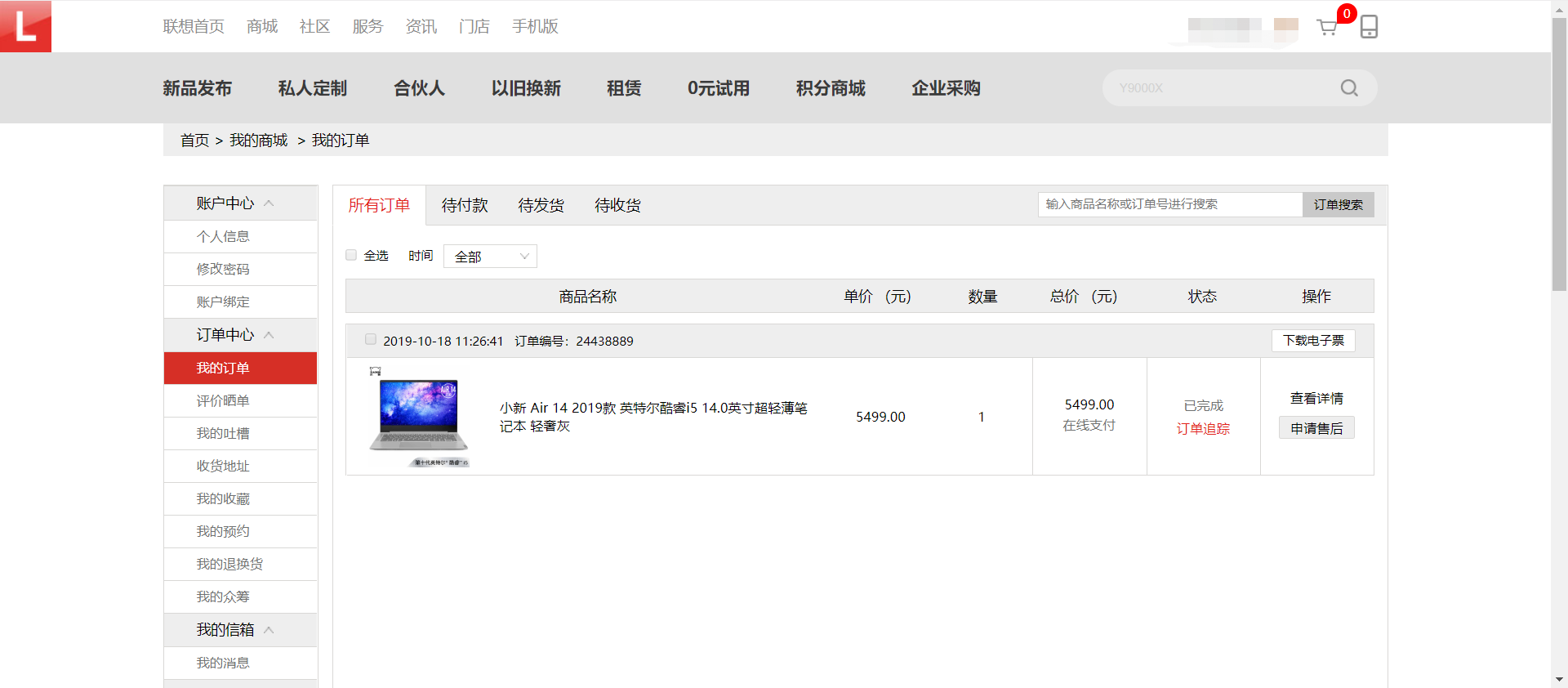The image size is (1568, 688).
Task: Click the laptop product thumbnail
Action: coord(420,418)
